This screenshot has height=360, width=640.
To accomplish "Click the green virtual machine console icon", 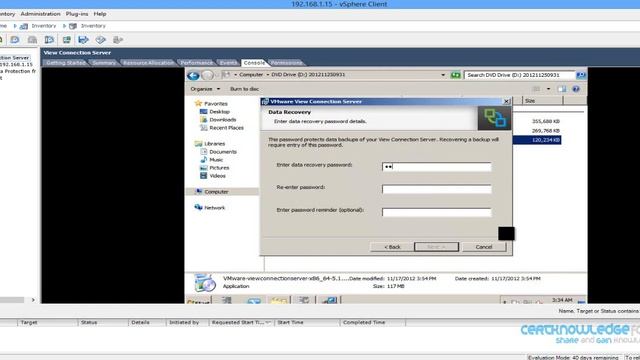I will [x=67, y=40].
